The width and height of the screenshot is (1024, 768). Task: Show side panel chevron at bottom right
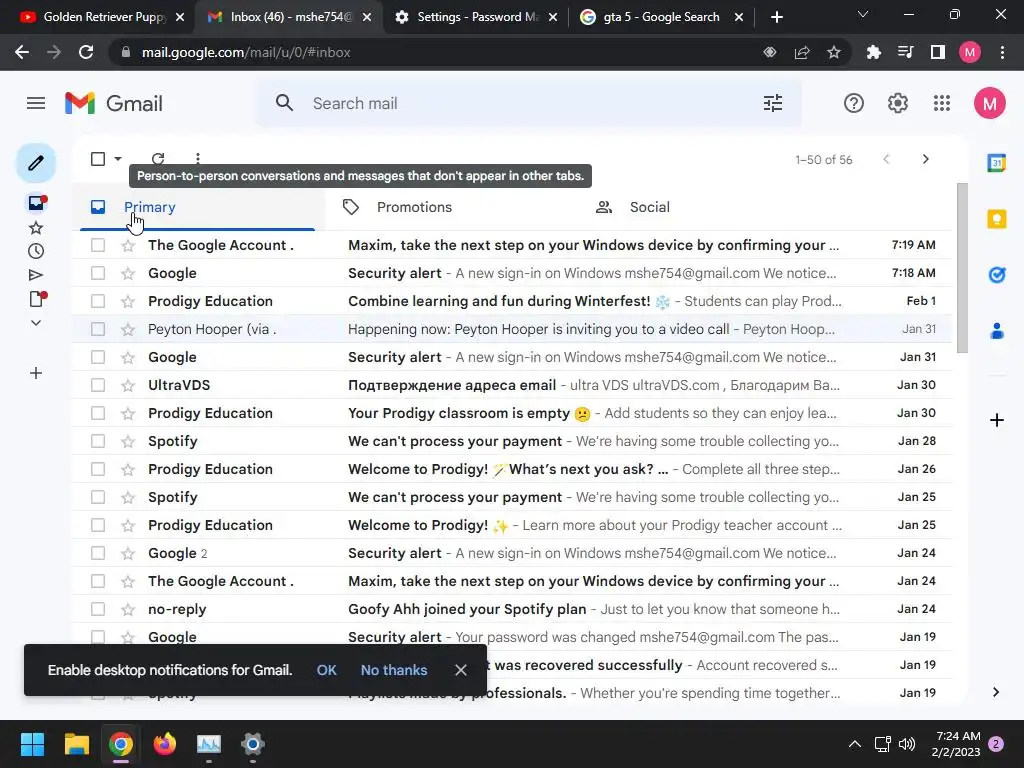[x=996, y=692]
